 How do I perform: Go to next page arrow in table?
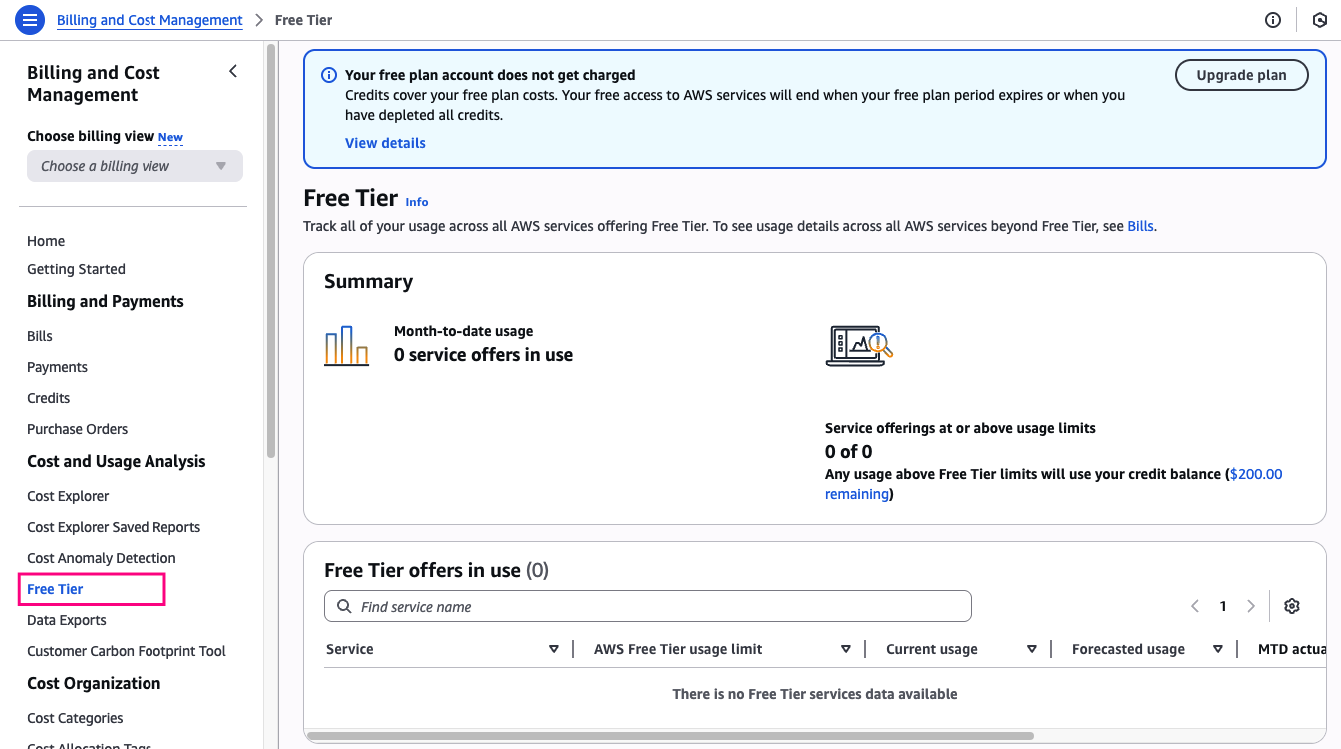click(1251, 606)
